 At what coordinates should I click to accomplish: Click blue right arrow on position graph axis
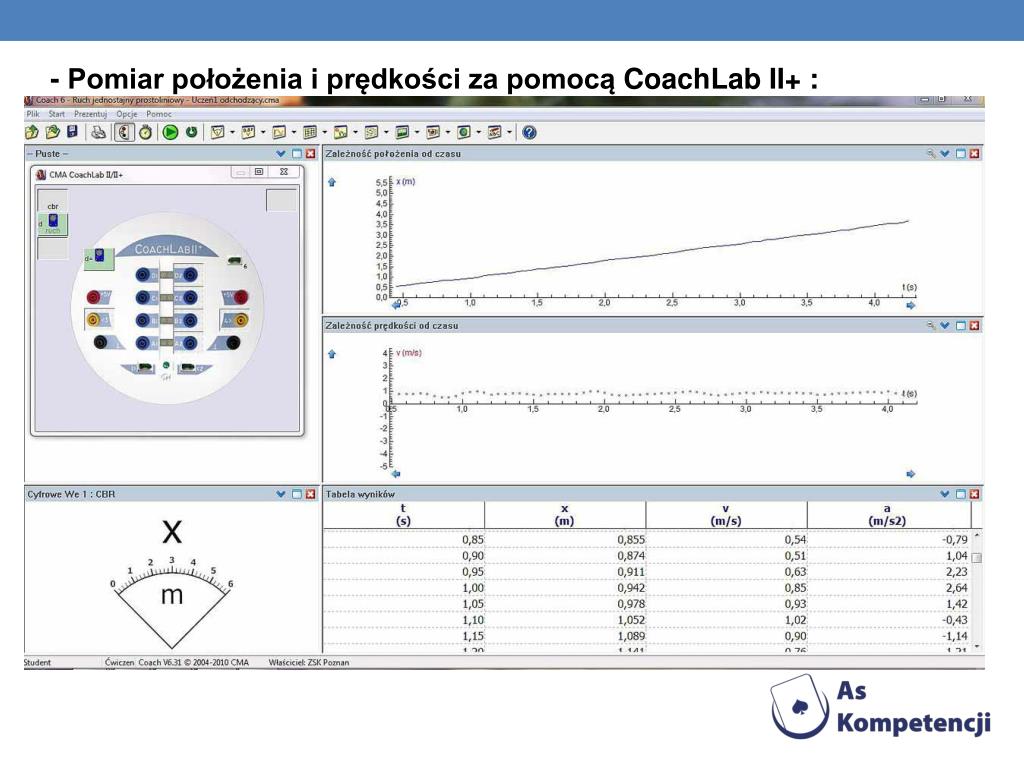click(911, 305)
